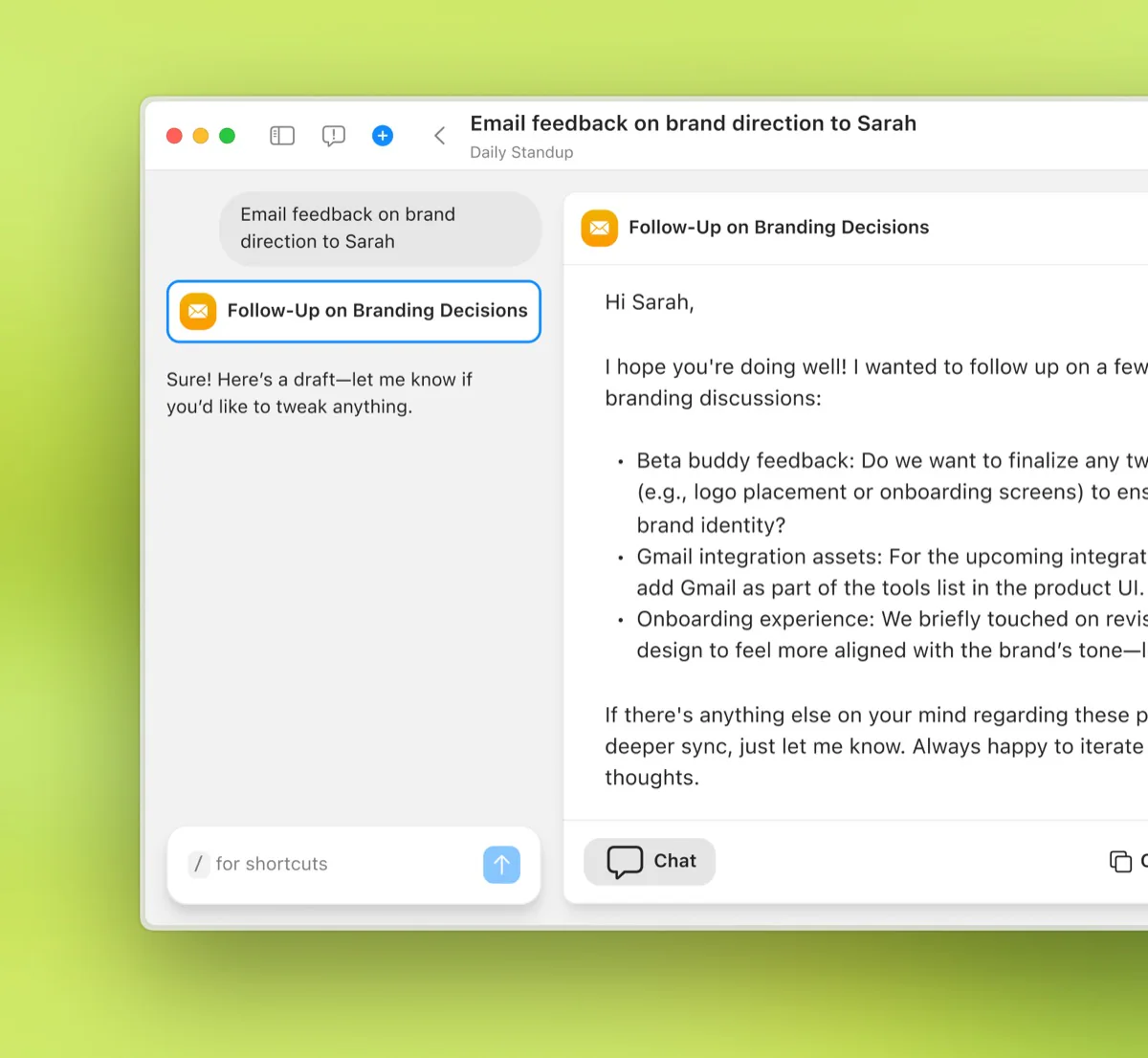Go back using the left chevron
The height and width of the screenshot is (1058, 1148).
(x=439, y=136)
